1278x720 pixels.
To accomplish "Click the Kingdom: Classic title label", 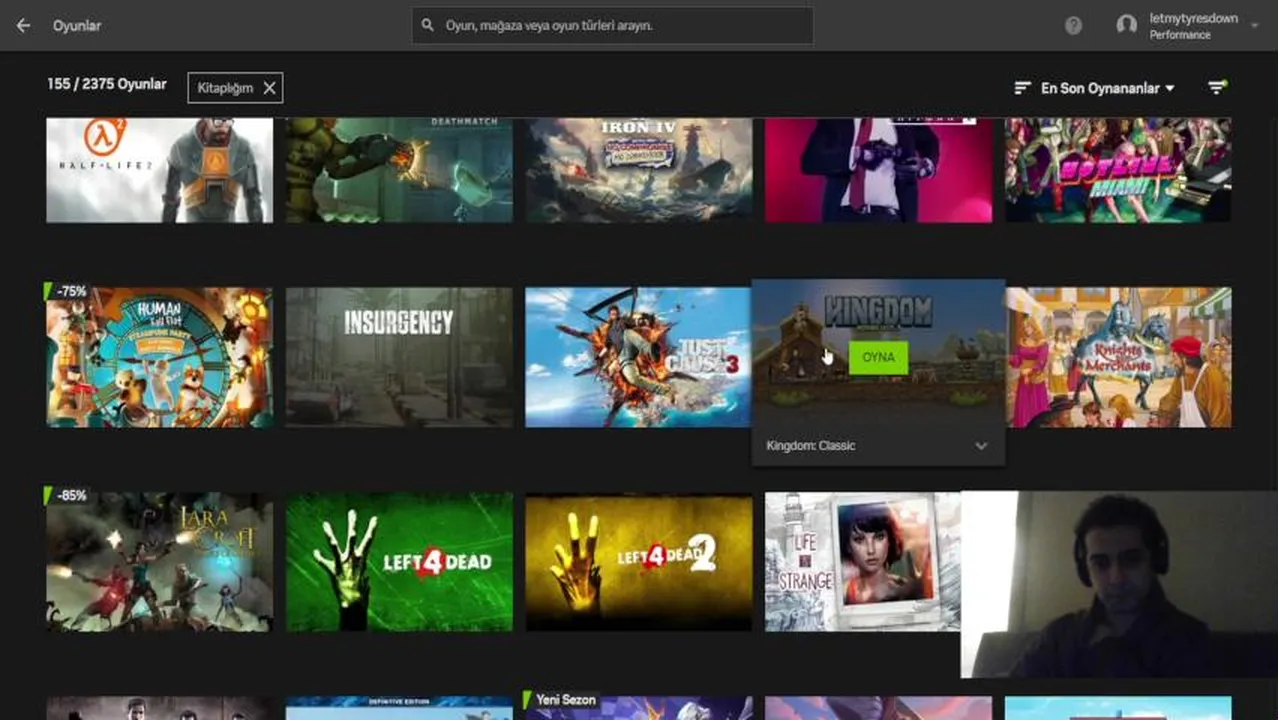I will pos(811,446).
